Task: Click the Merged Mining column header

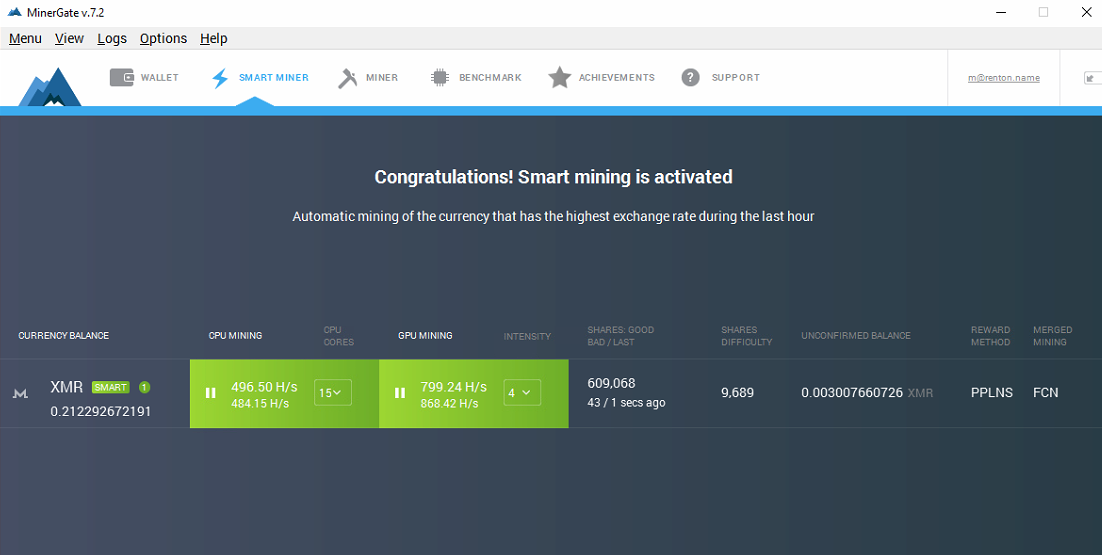Action: point(1053,336)
